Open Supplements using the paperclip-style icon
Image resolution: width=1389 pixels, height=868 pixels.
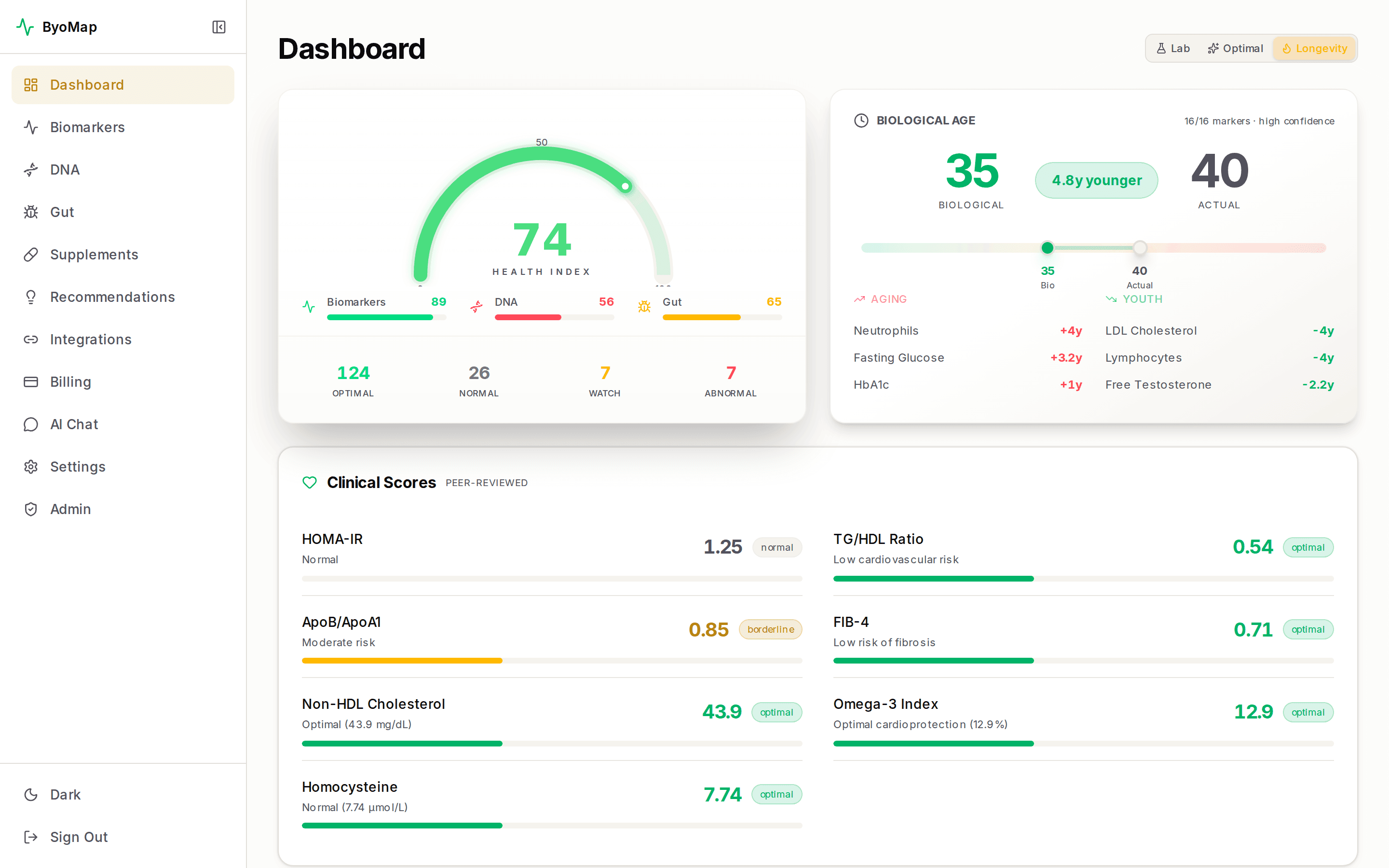pos(31,254)
